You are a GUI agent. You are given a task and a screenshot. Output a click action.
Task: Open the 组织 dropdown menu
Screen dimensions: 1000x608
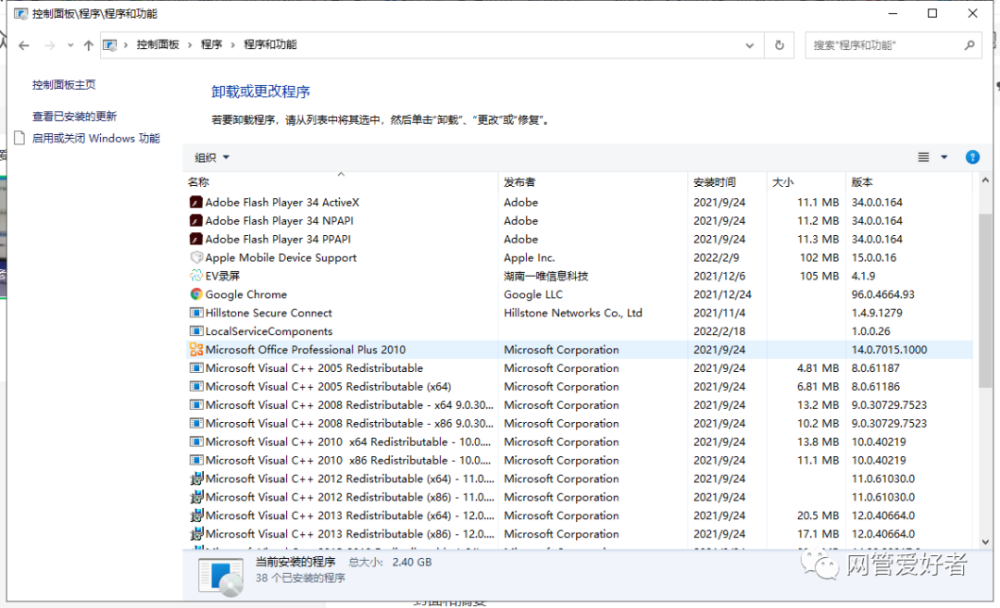pyautogui.click(x=212, y=158)
